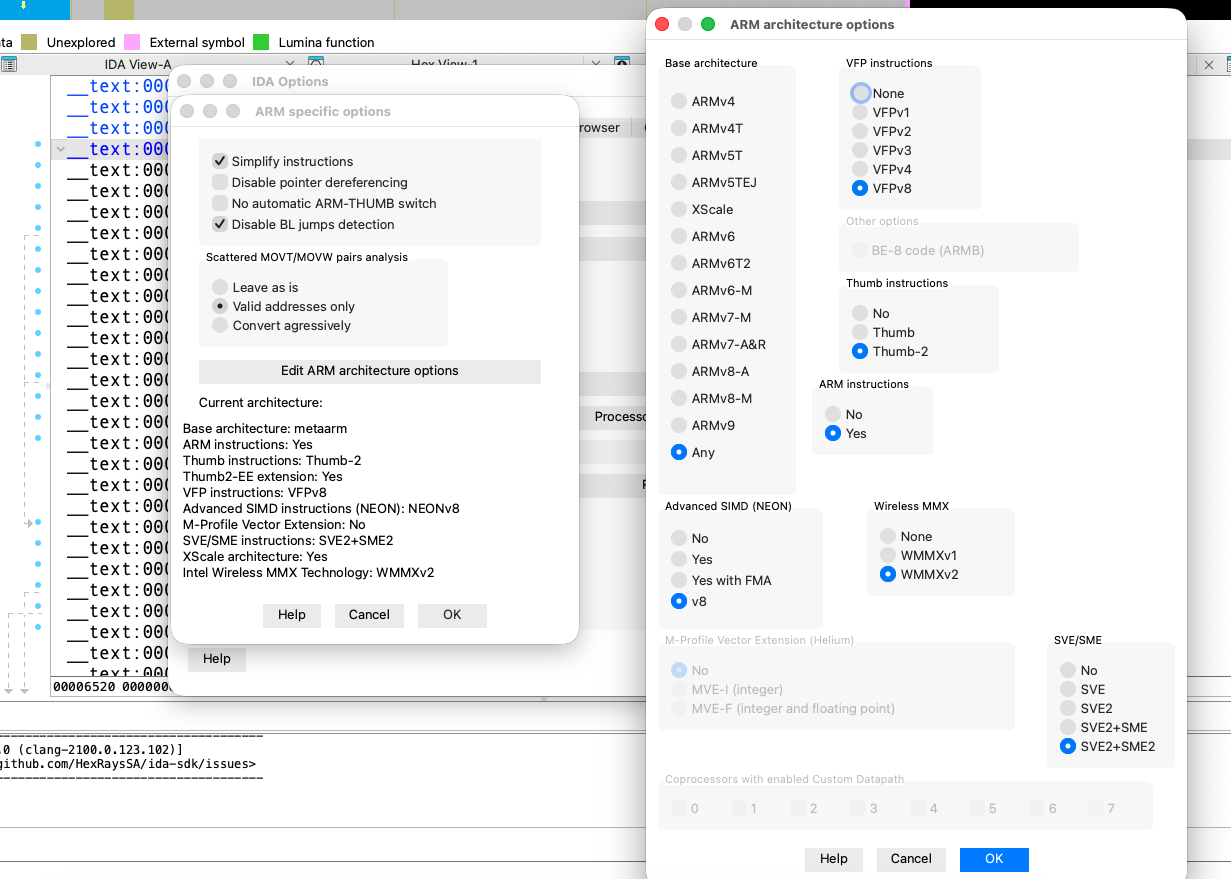Select Leave as is for MOVT/MOVW

[220, 287]
